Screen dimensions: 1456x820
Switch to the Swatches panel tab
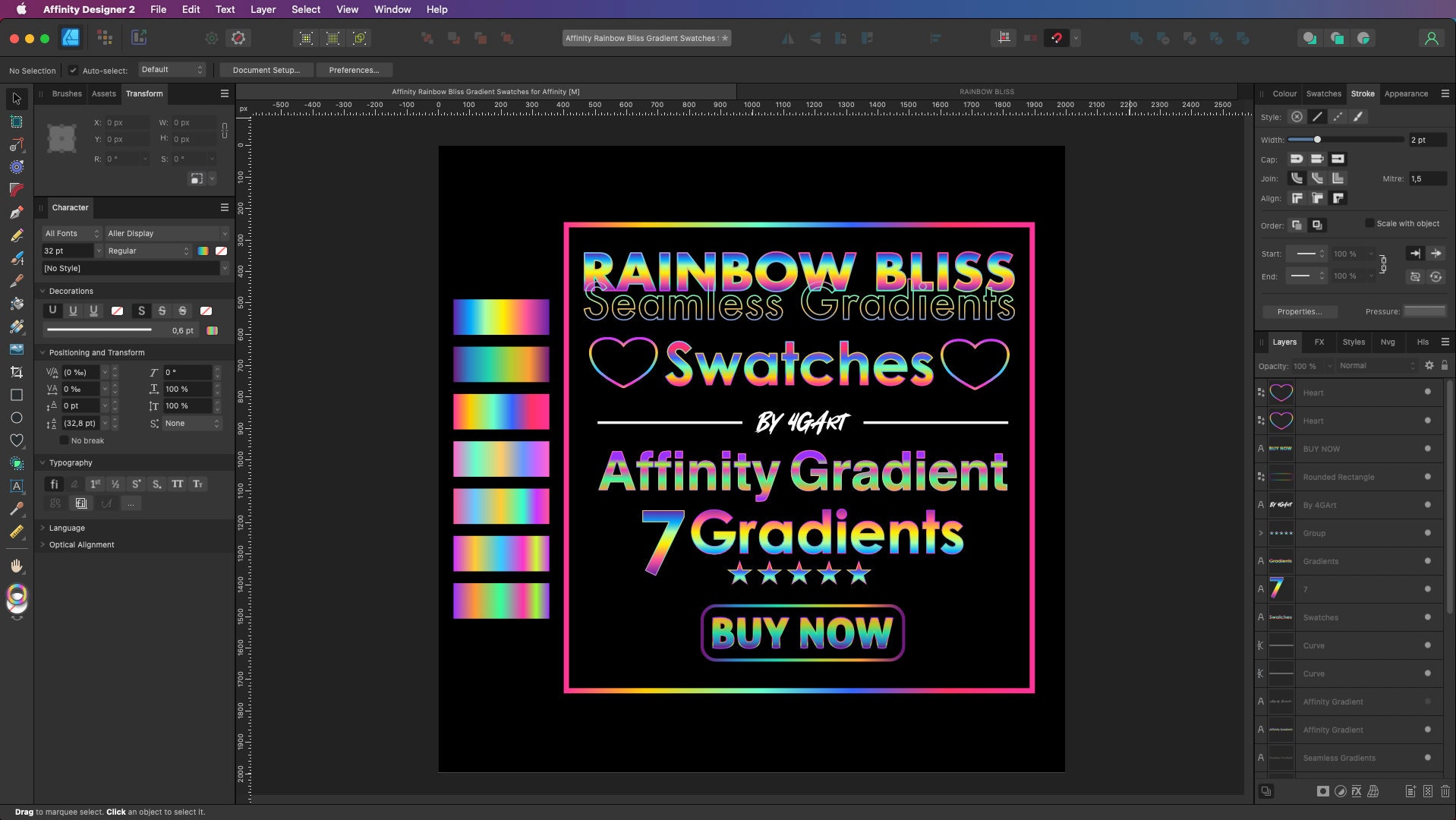point(1323,93)
